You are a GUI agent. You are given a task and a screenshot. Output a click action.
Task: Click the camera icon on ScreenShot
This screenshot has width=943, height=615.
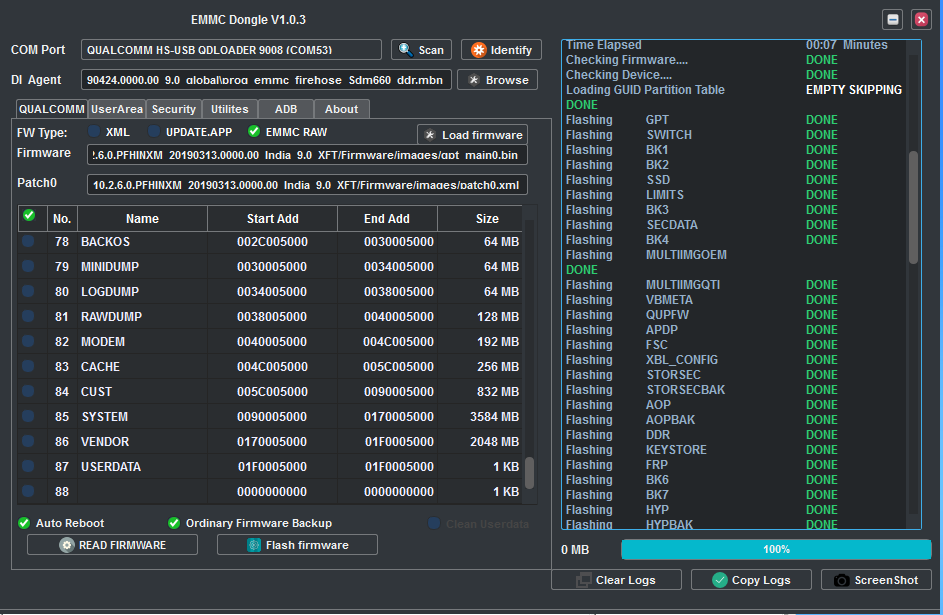841,580
